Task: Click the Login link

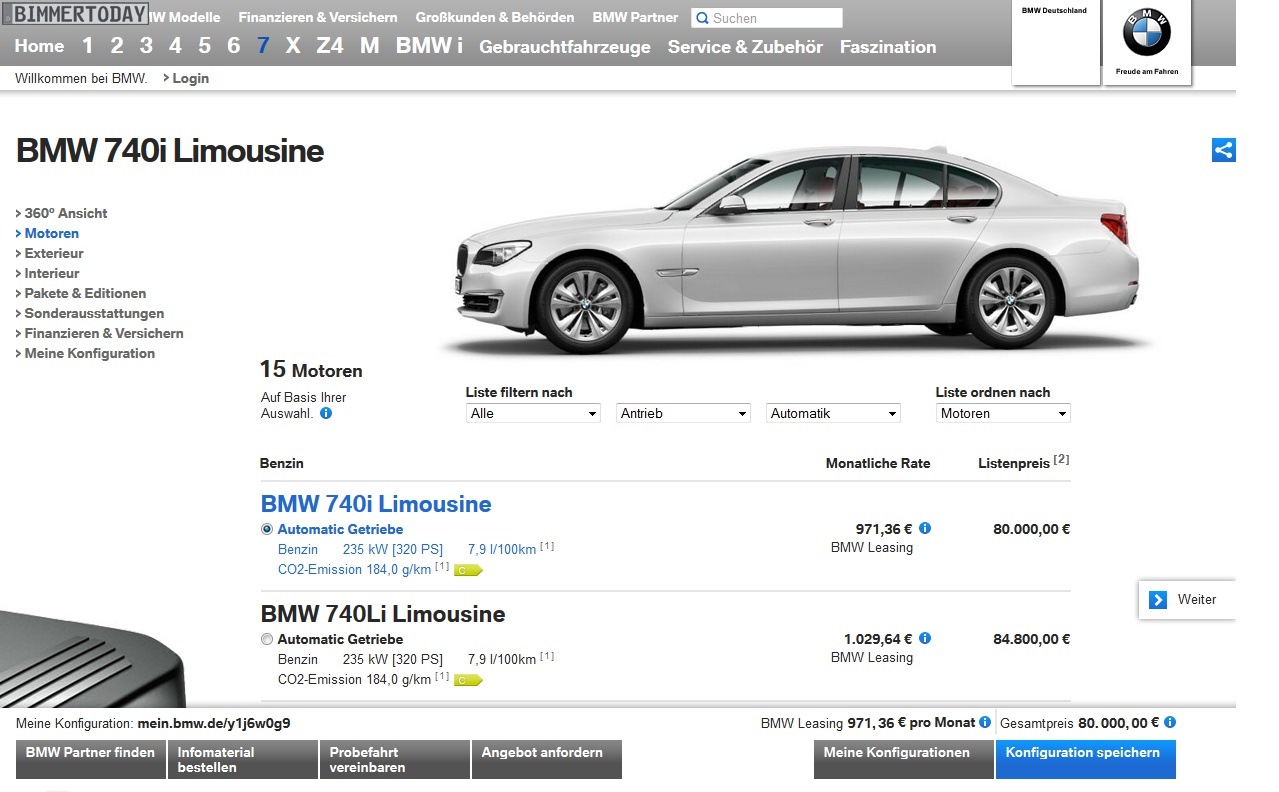Action: pos(190,78)
